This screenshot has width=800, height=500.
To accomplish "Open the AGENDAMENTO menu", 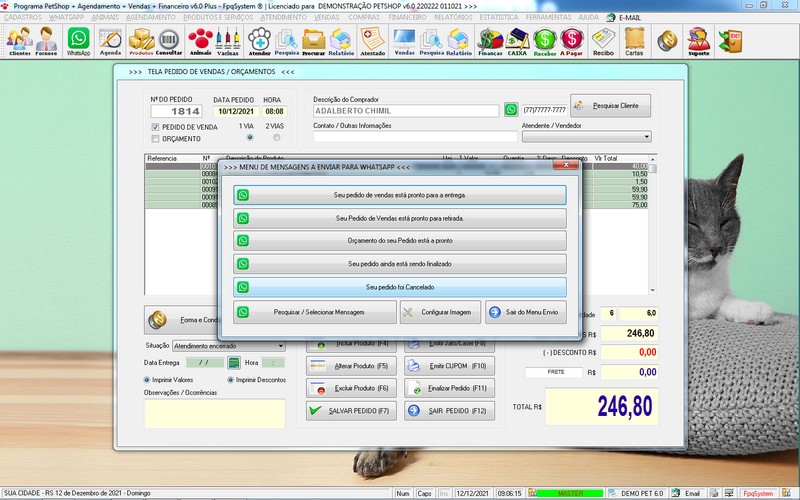I will point(151,17).
